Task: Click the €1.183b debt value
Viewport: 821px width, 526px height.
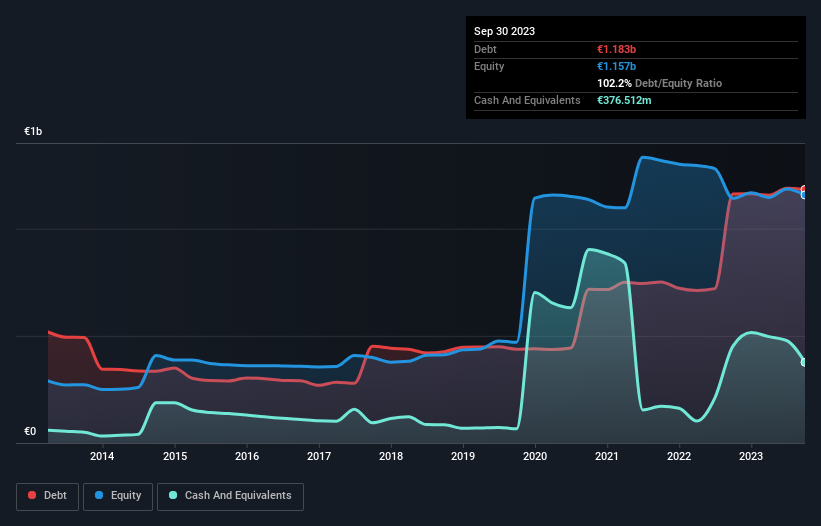Action: pyautogui.click(x=616, y=49)
